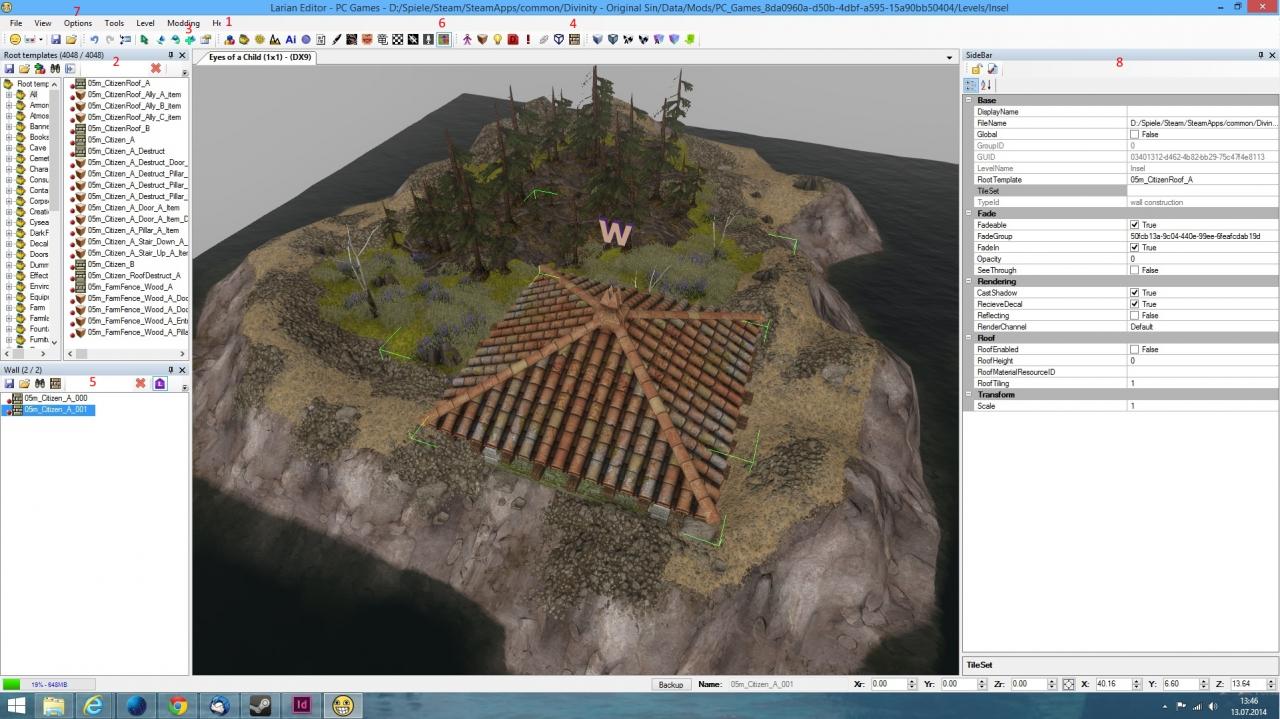The height and width of the screenshot is (719, 1280).
Task: Open Steam from the Windows taskbar
Action: coord(262,706)
